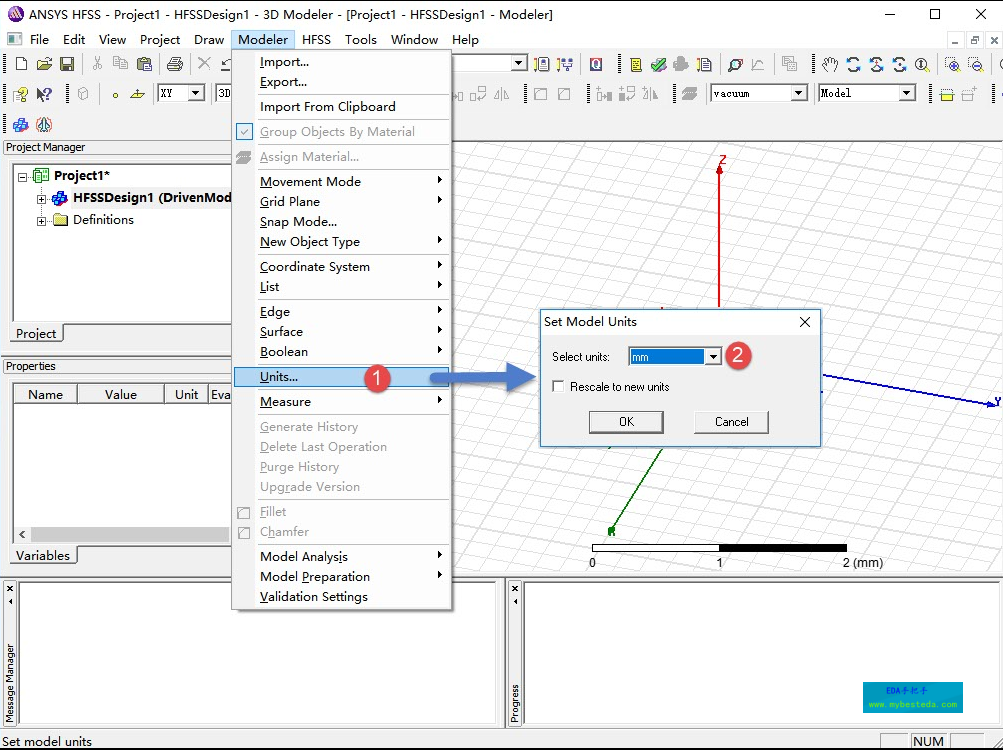Click the What's This help cursor icon
Viewport: 1003px width, 750px height.
click(x=44, y=94)
